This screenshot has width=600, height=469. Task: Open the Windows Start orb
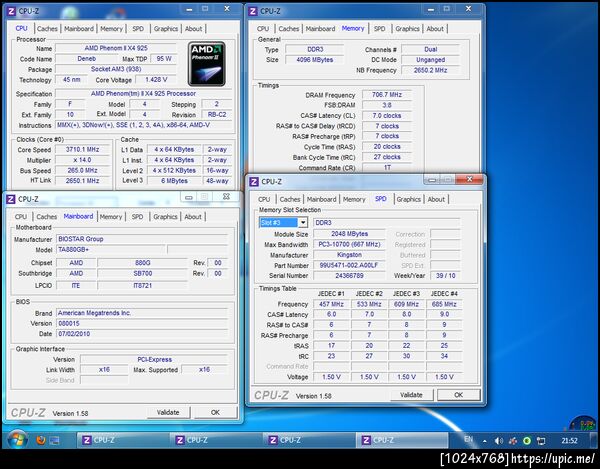coord(17,440)
